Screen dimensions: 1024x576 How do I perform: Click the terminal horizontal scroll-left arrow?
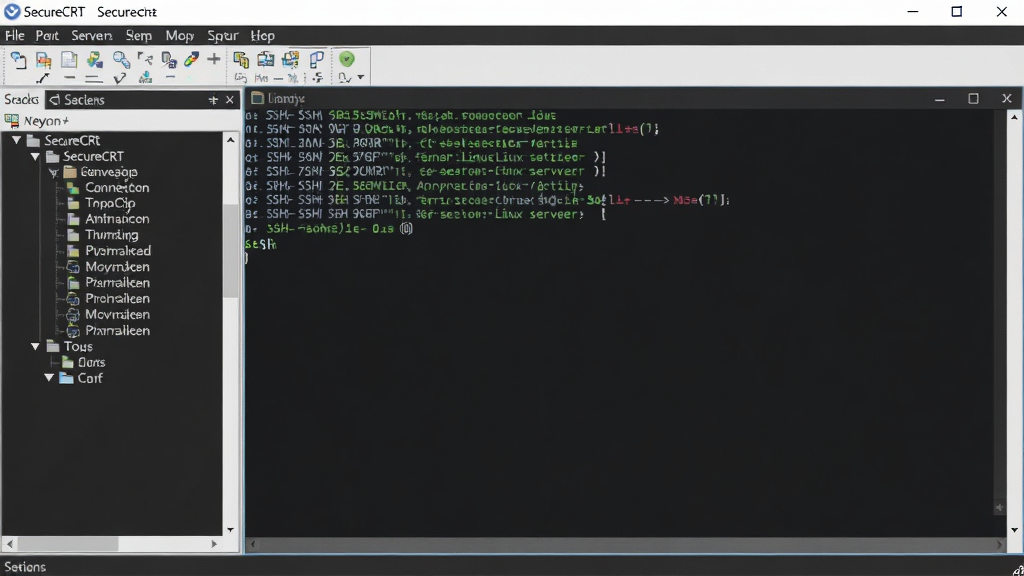[x=253, y=544]
